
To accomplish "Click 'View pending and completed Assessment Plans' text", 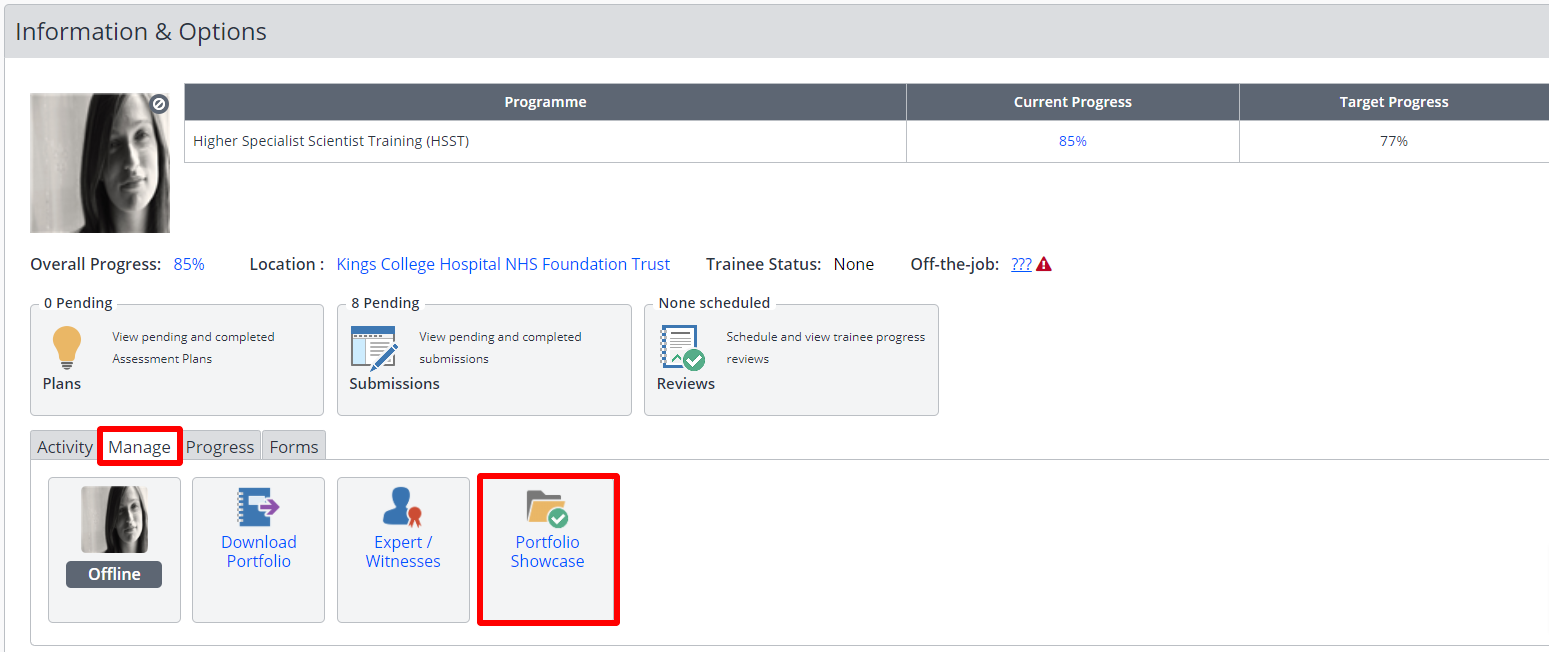I will [193, 348].
